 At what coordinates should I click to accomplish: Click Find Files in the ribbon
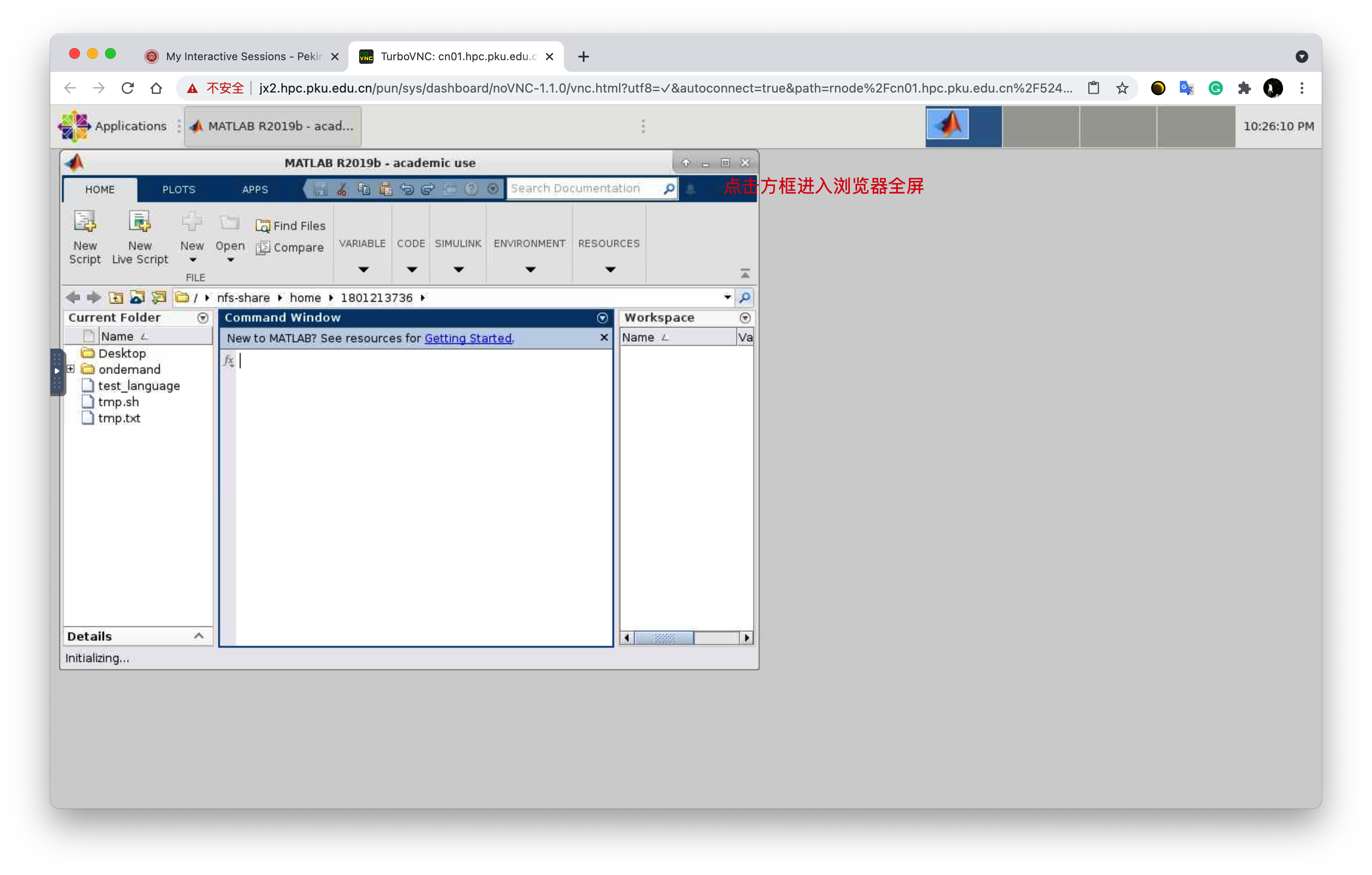(290, 226)
